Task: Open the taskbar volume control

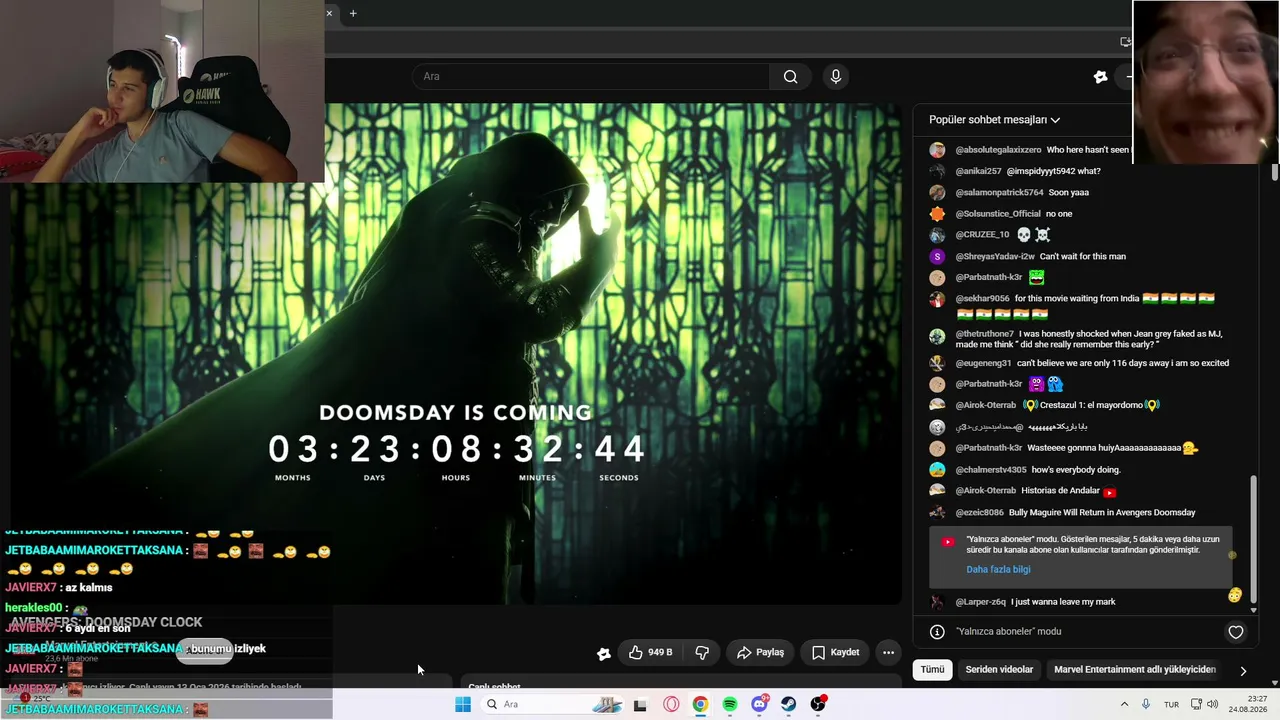Action: click(x=1213, y=704)
